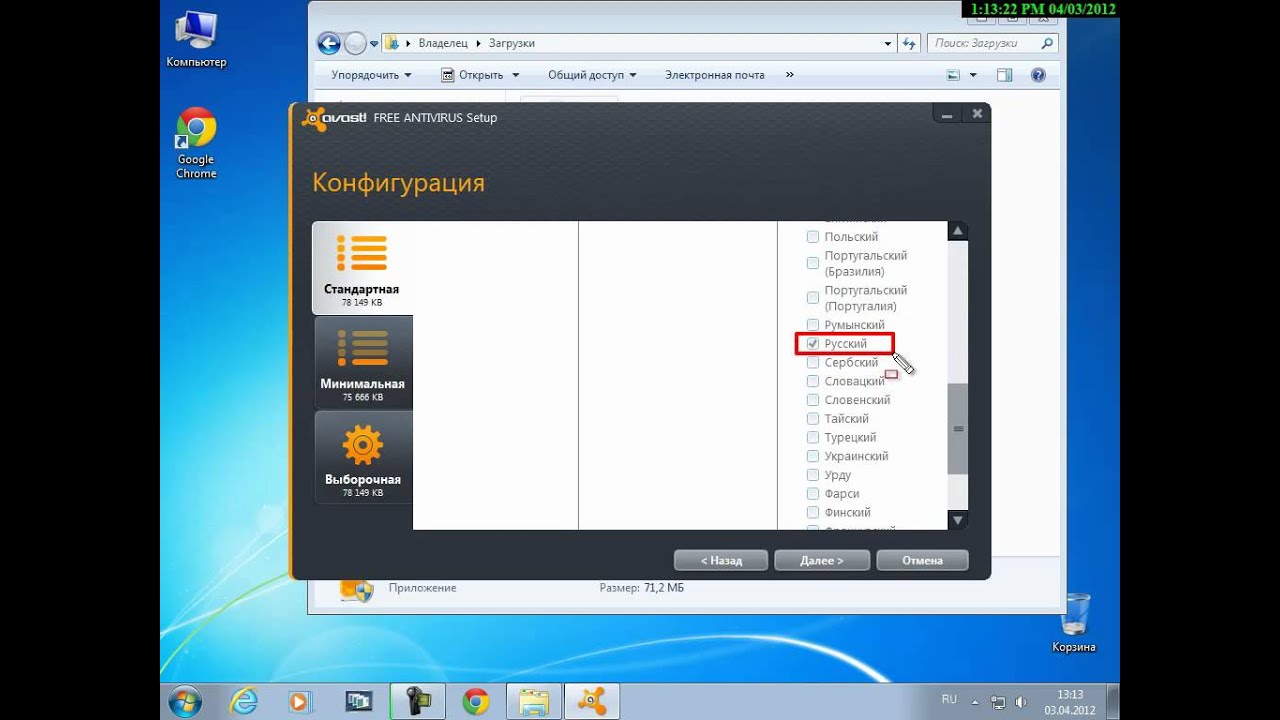Image resolution: width=1280 pixels, height=720 pixels.
Task: Uncheck the Русский language checkbox
Action: pos(813,344)
